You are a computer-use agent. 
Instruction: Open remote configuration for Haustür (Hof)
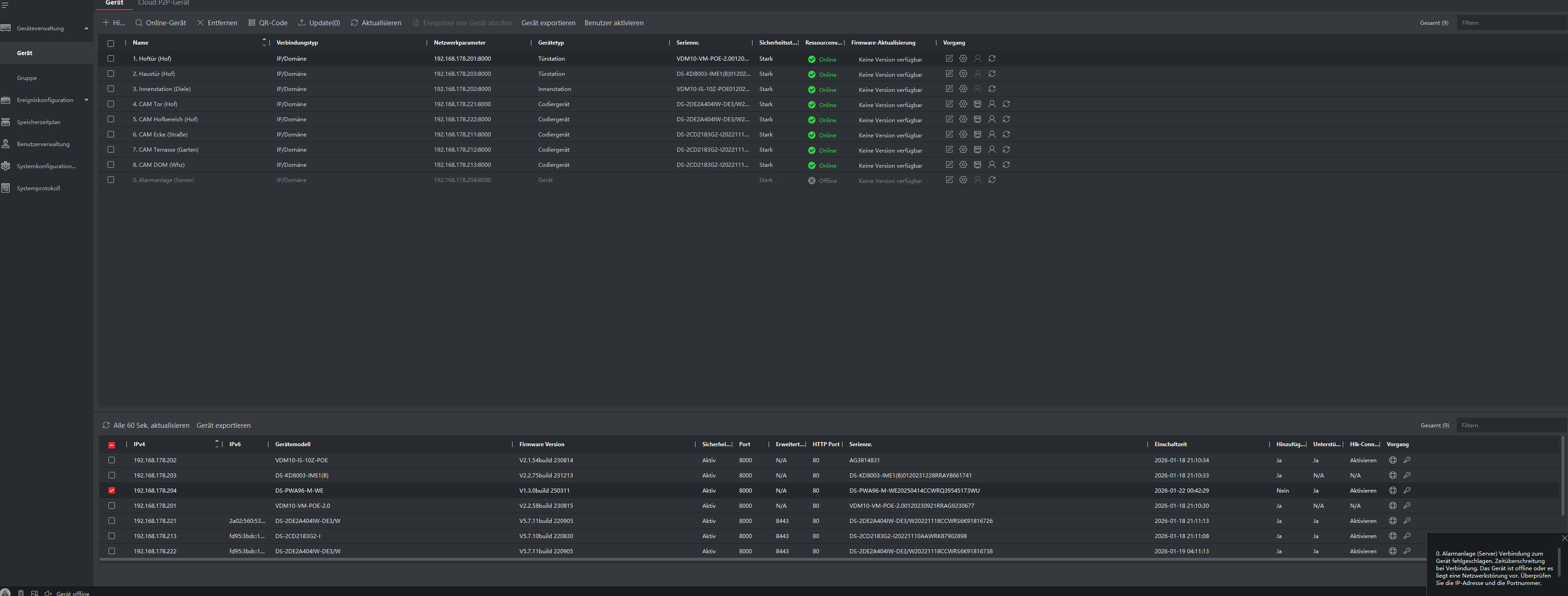(x=963, y=74)
